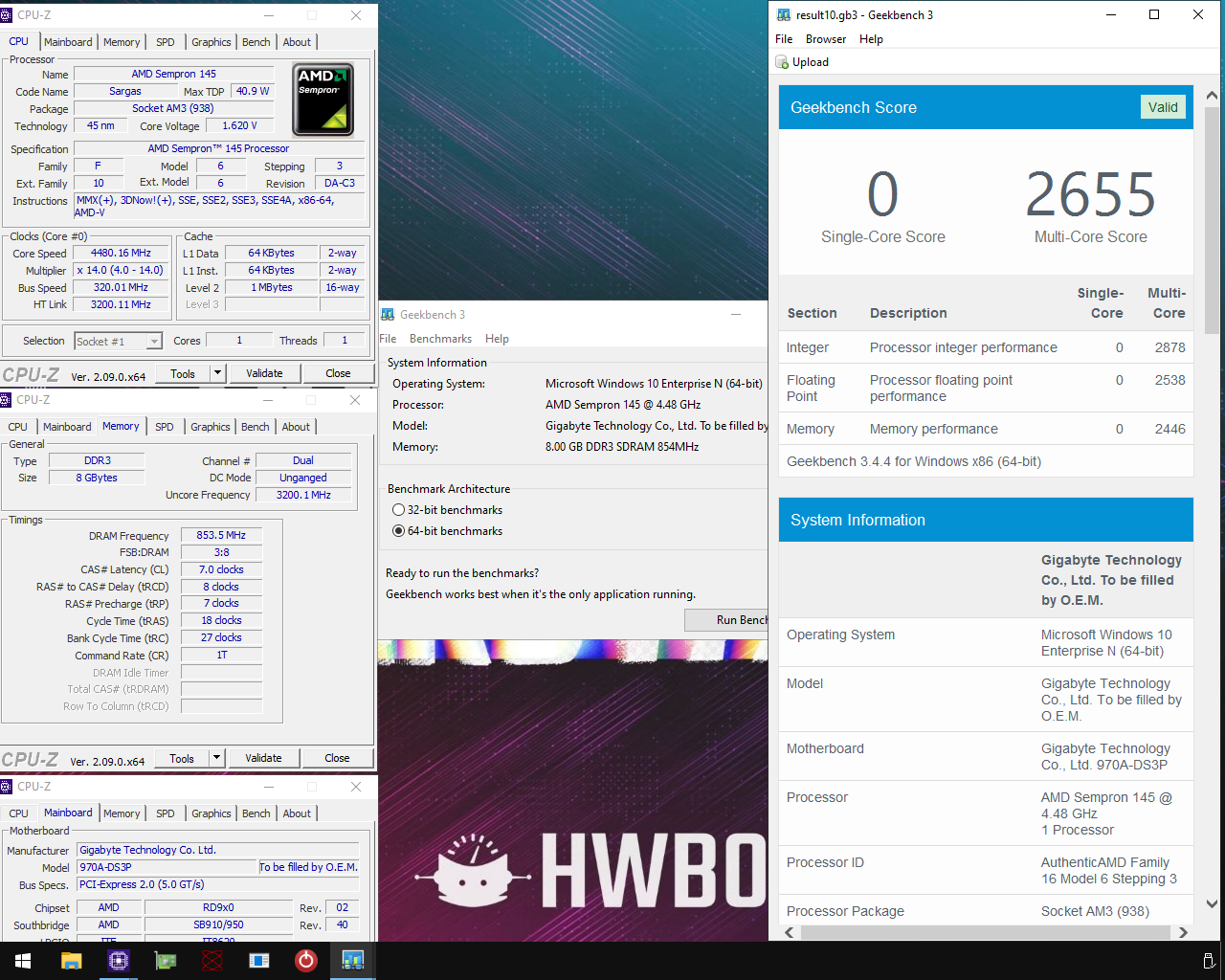Image resolution: width=1225 pixels, height=980 pixels.
Task: Click the Core Voltage value 1.620 V
Action: (x=239, y=125)
